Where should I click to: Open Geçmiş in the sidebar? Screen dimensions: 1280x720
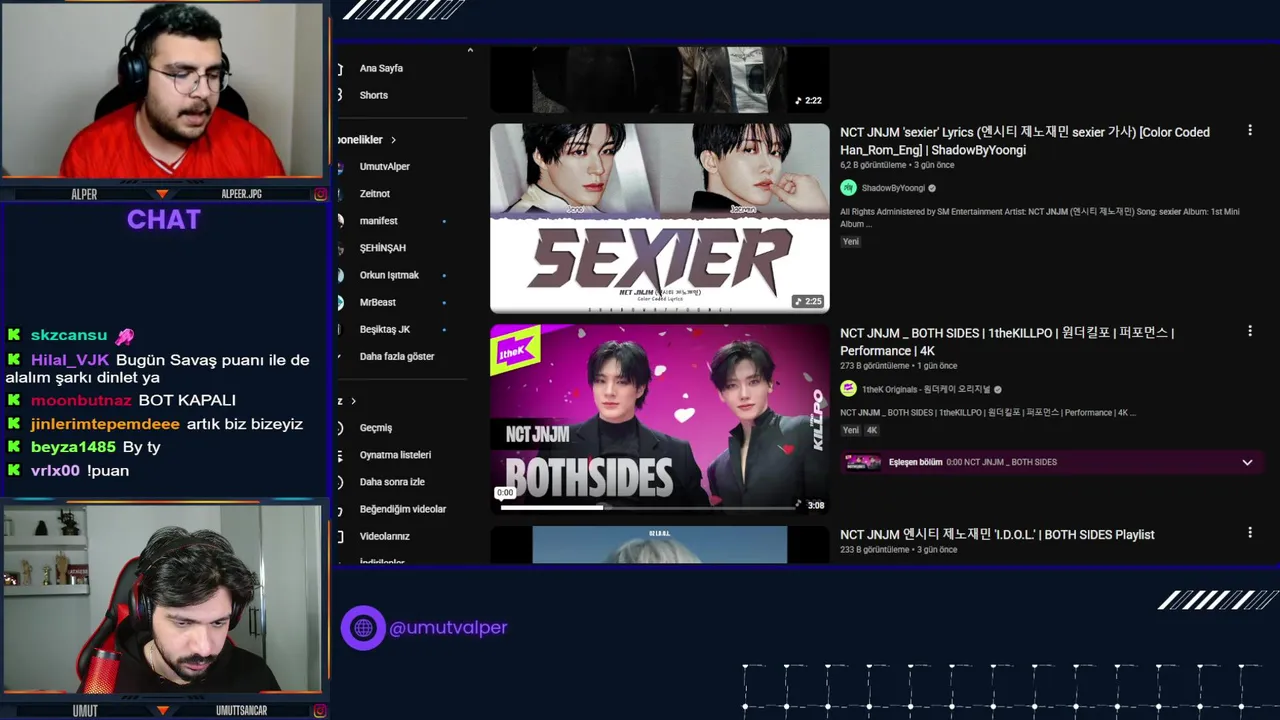point(376,428)
